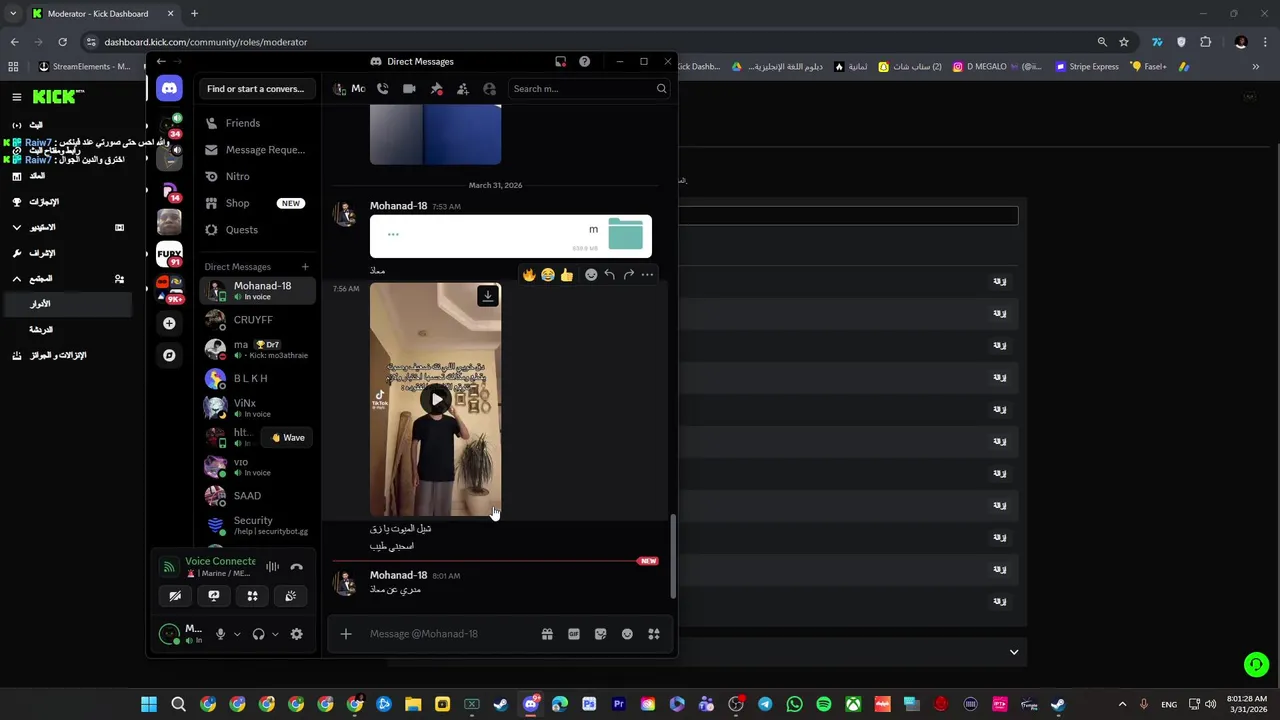
Task: Expand the chevron at bottom of Kick page
Action: point(1014,652)
